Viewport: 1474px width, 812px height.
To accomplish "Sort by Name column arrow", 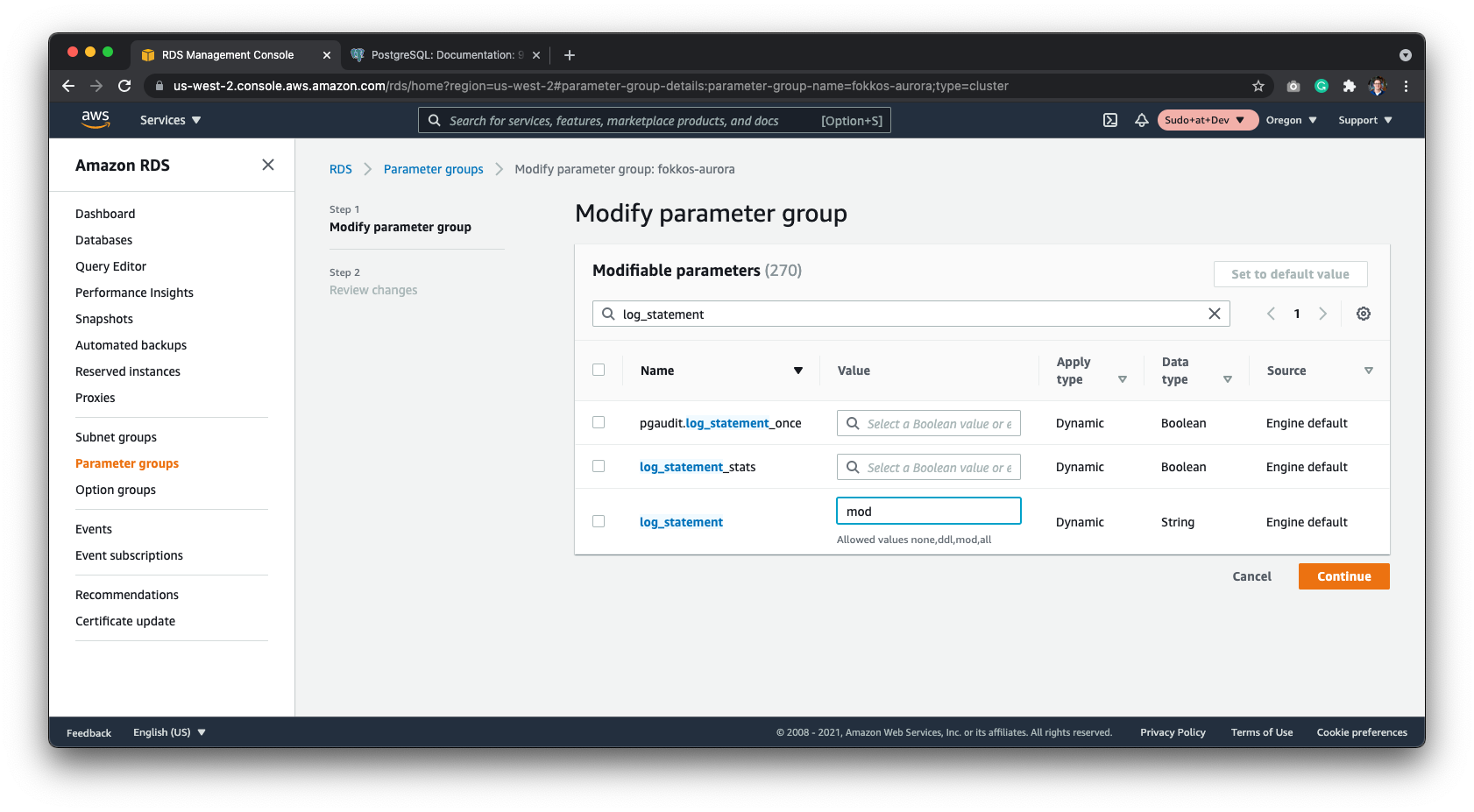I will pos(798,371).
